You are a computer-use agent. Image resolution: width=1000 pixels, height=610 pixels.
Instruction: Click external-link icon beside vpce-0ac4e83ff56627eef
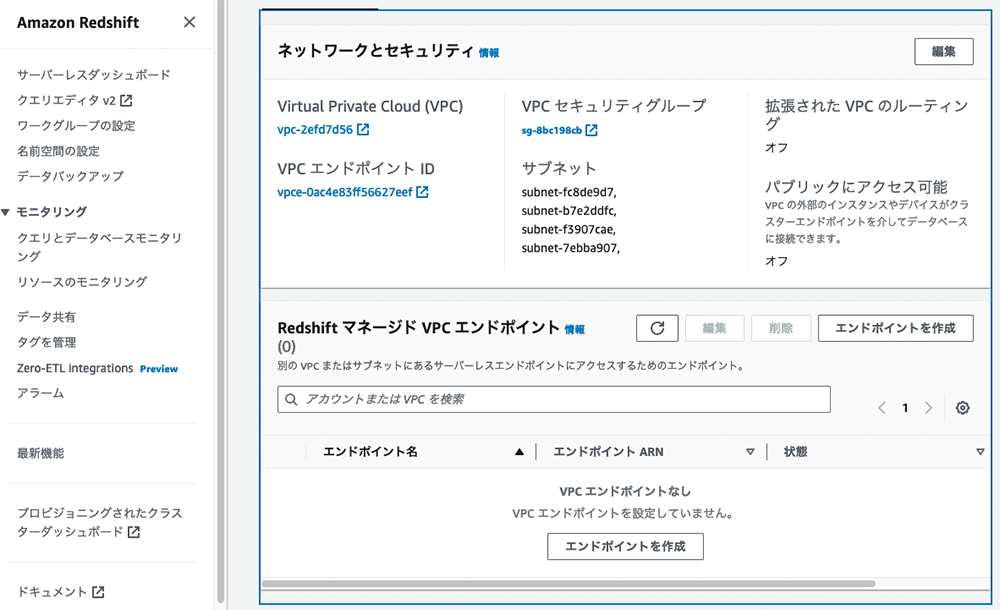[422, 192]
